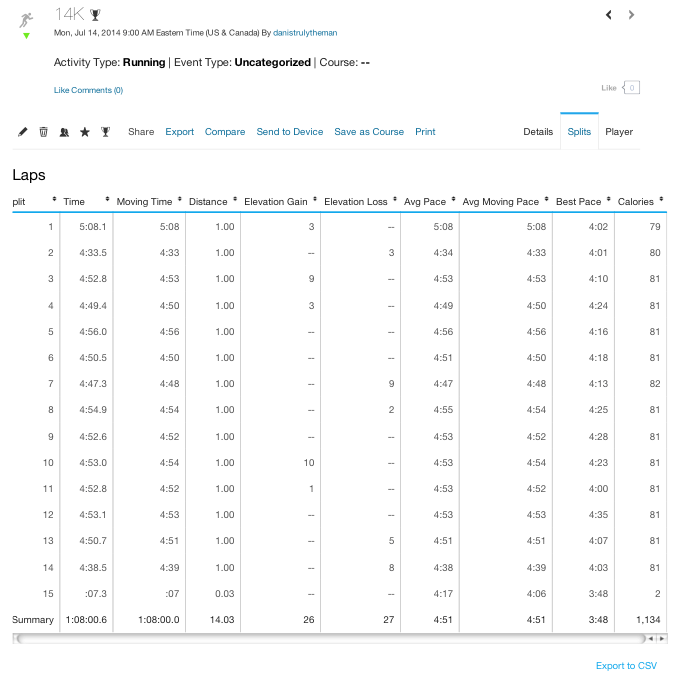Click the trash delete icon
The width and height of the screenshot is (686, 679).
coord(43,132)
